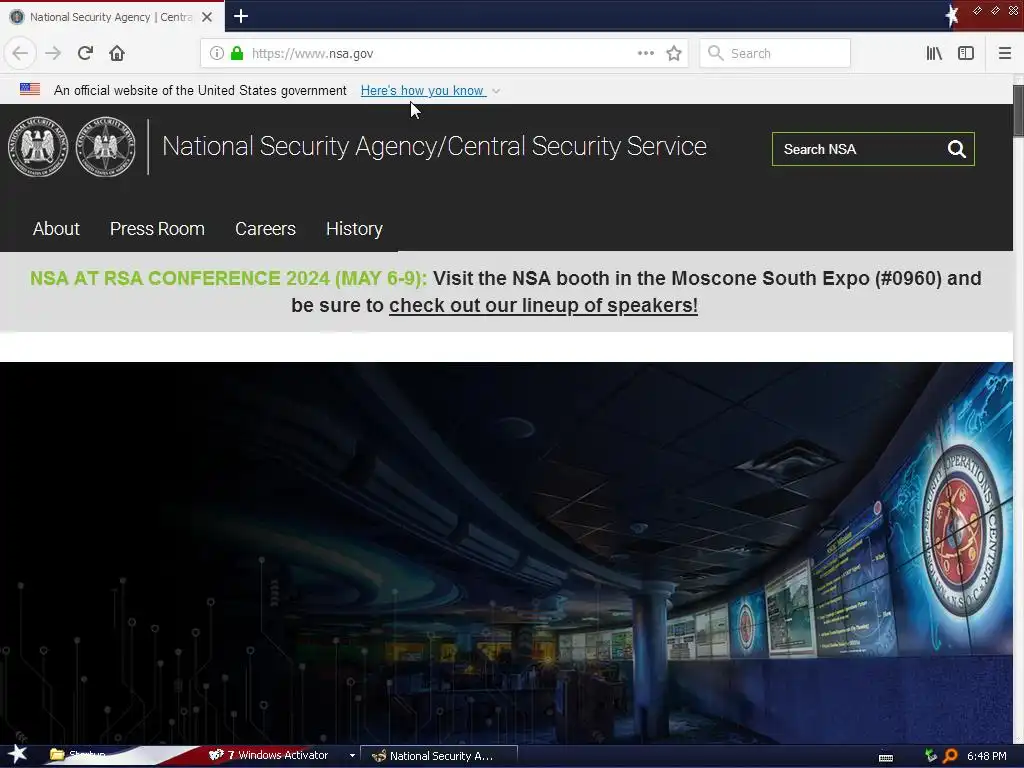Open page actions three-dot menu
This screenshot has width=1024, height=768.
coord(646,53)
